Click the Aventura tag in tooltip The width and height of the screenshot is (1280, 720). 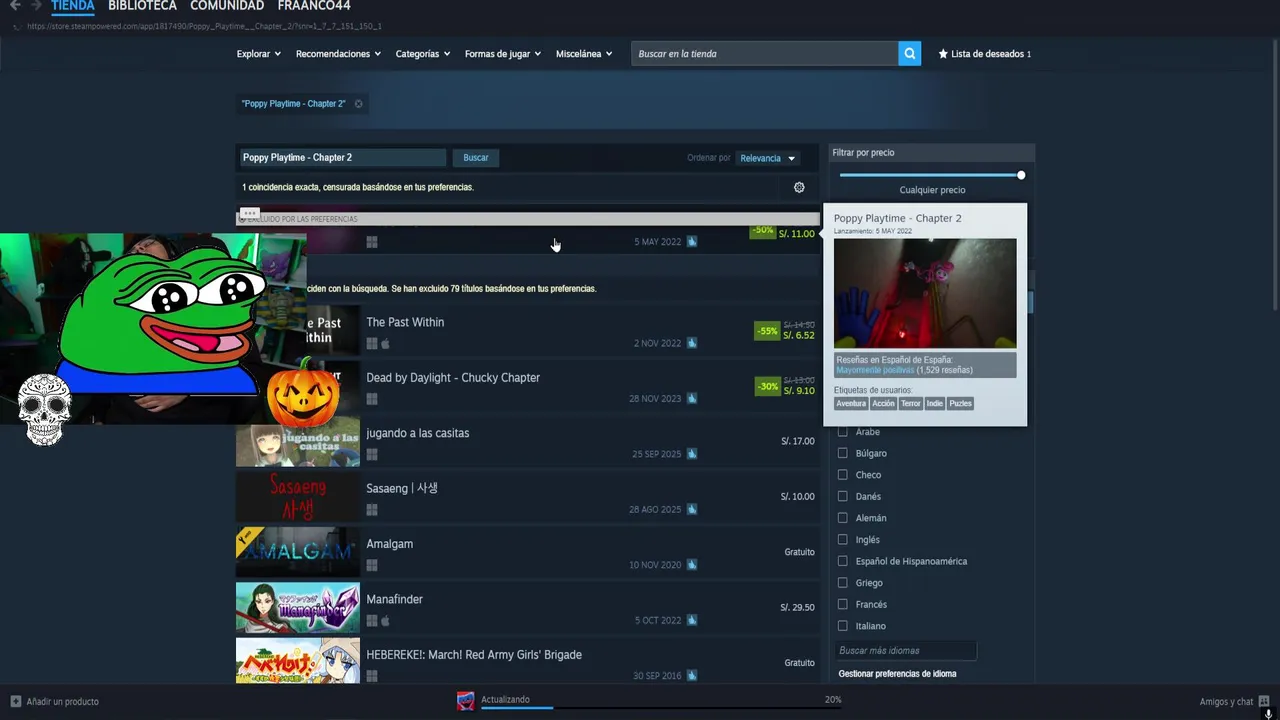click(851, 403)
